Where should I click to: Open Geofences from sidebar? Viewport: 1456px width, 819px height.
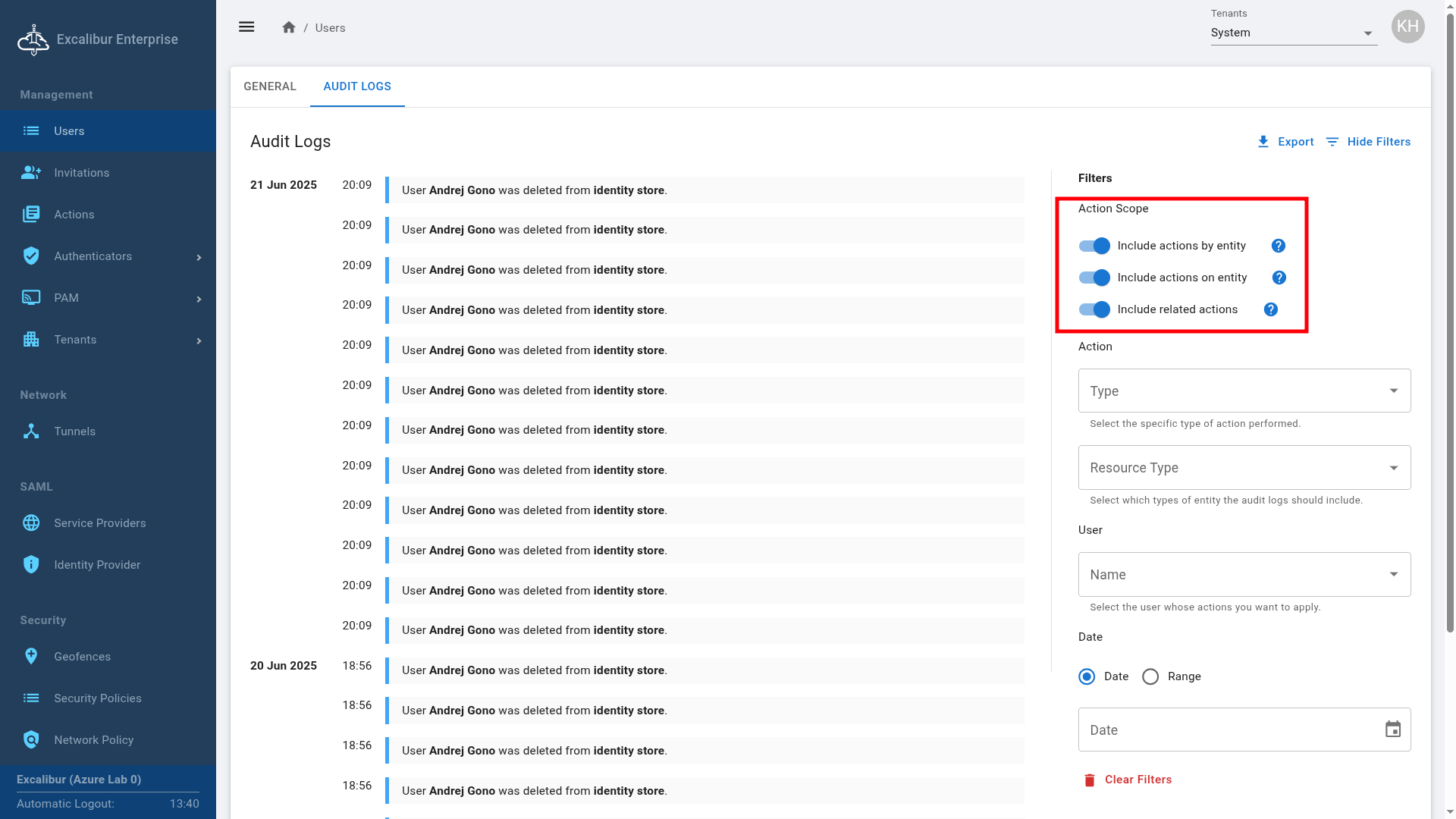(x=82, y=657)
